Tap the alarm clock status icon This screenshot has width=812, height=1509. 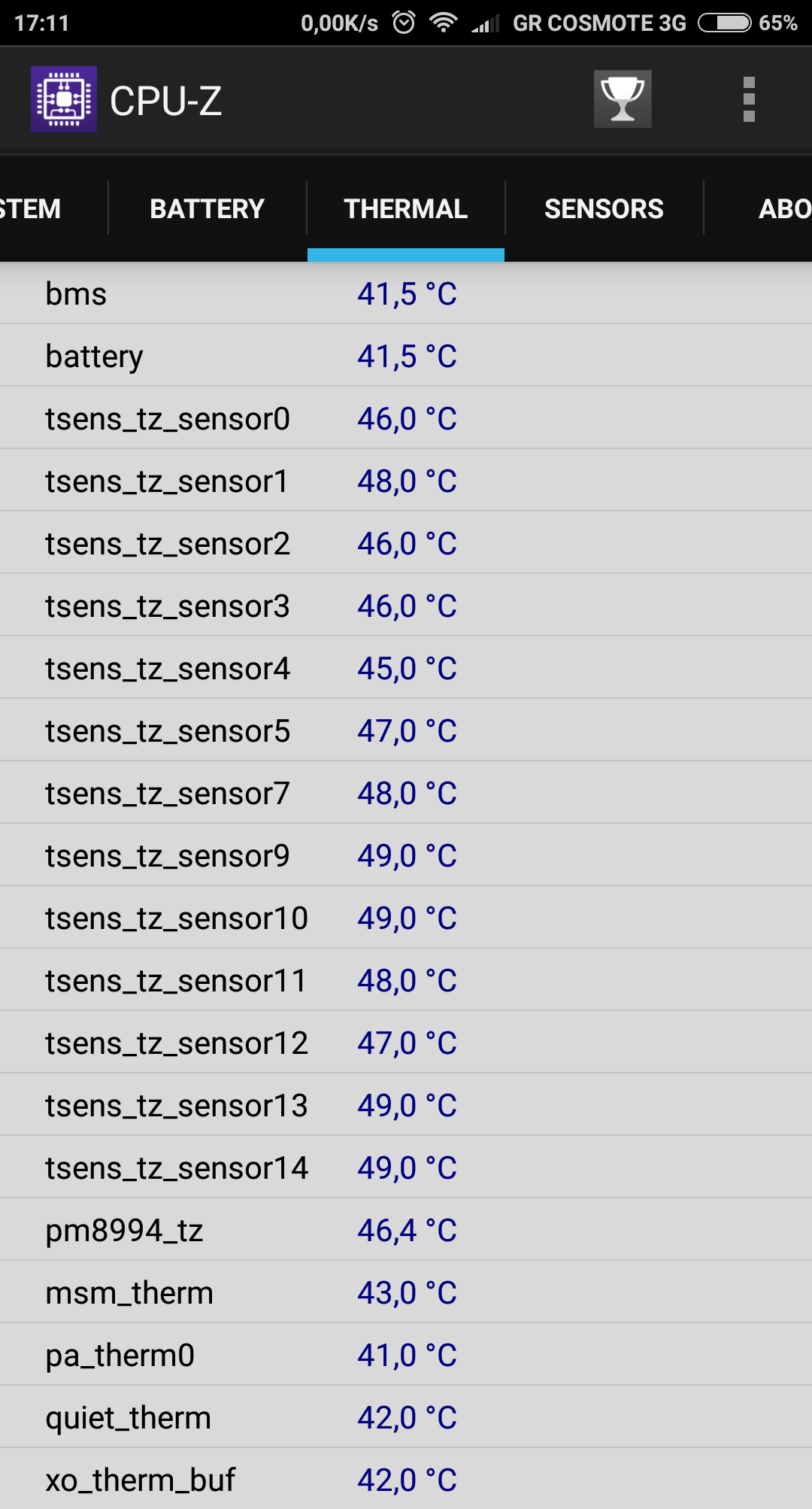(x=404, y=23)
